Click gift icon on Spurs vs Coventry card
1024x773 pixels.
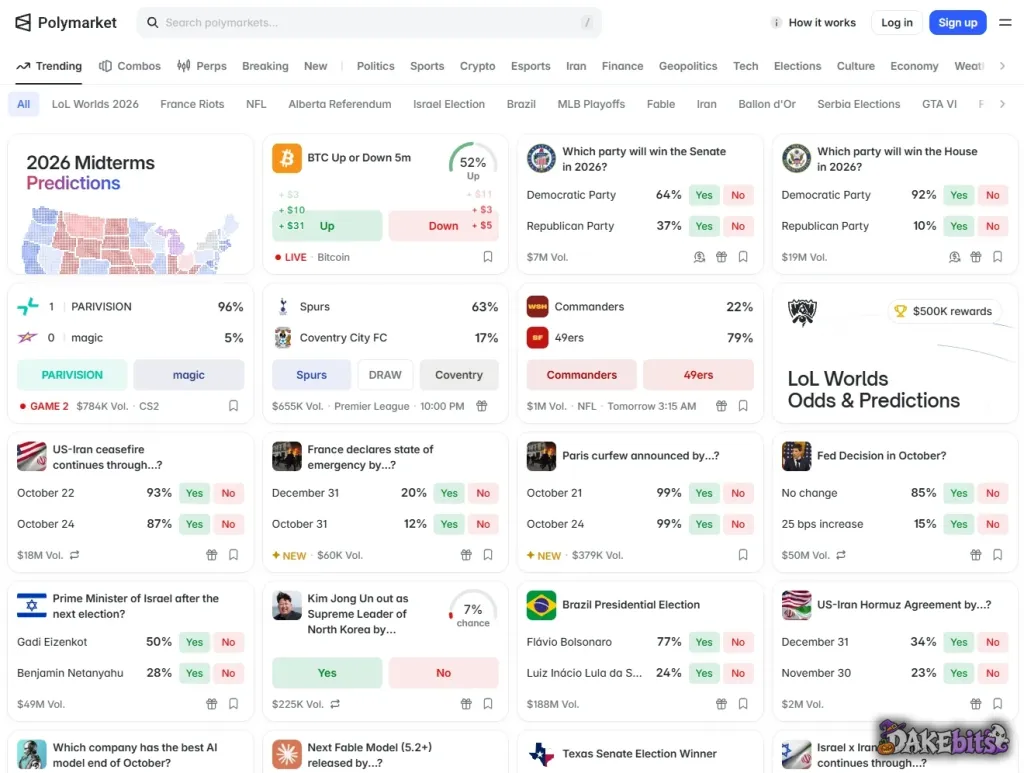[481, 405]
